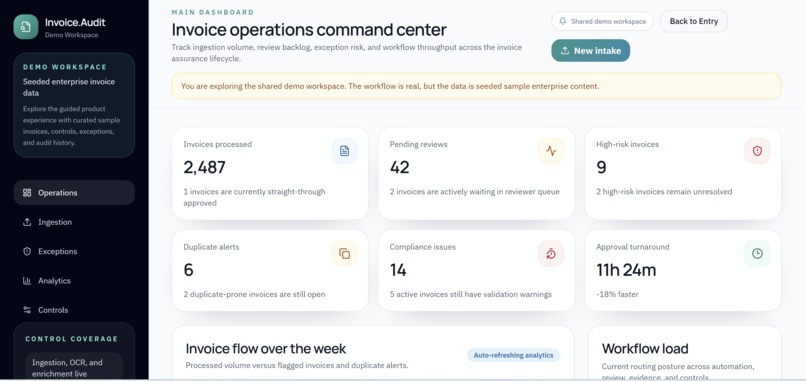Select the Invoice.Audit brand title
Screen dimensions: 806x381
pyautogui.click(x=75, y=23)
